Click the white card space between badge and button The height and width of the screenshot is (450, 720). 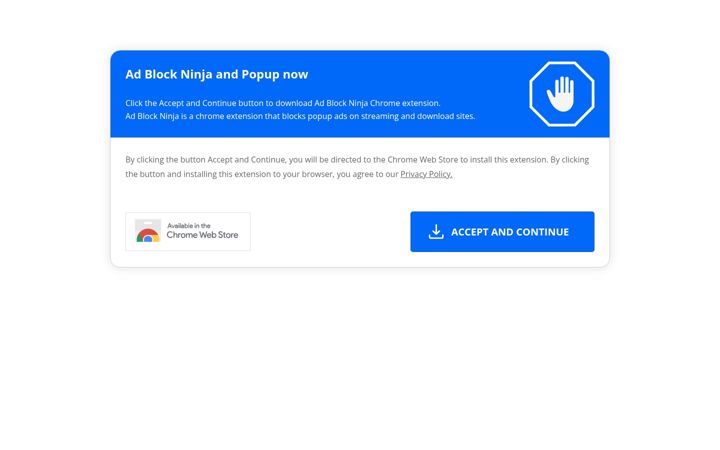(331, 231)
